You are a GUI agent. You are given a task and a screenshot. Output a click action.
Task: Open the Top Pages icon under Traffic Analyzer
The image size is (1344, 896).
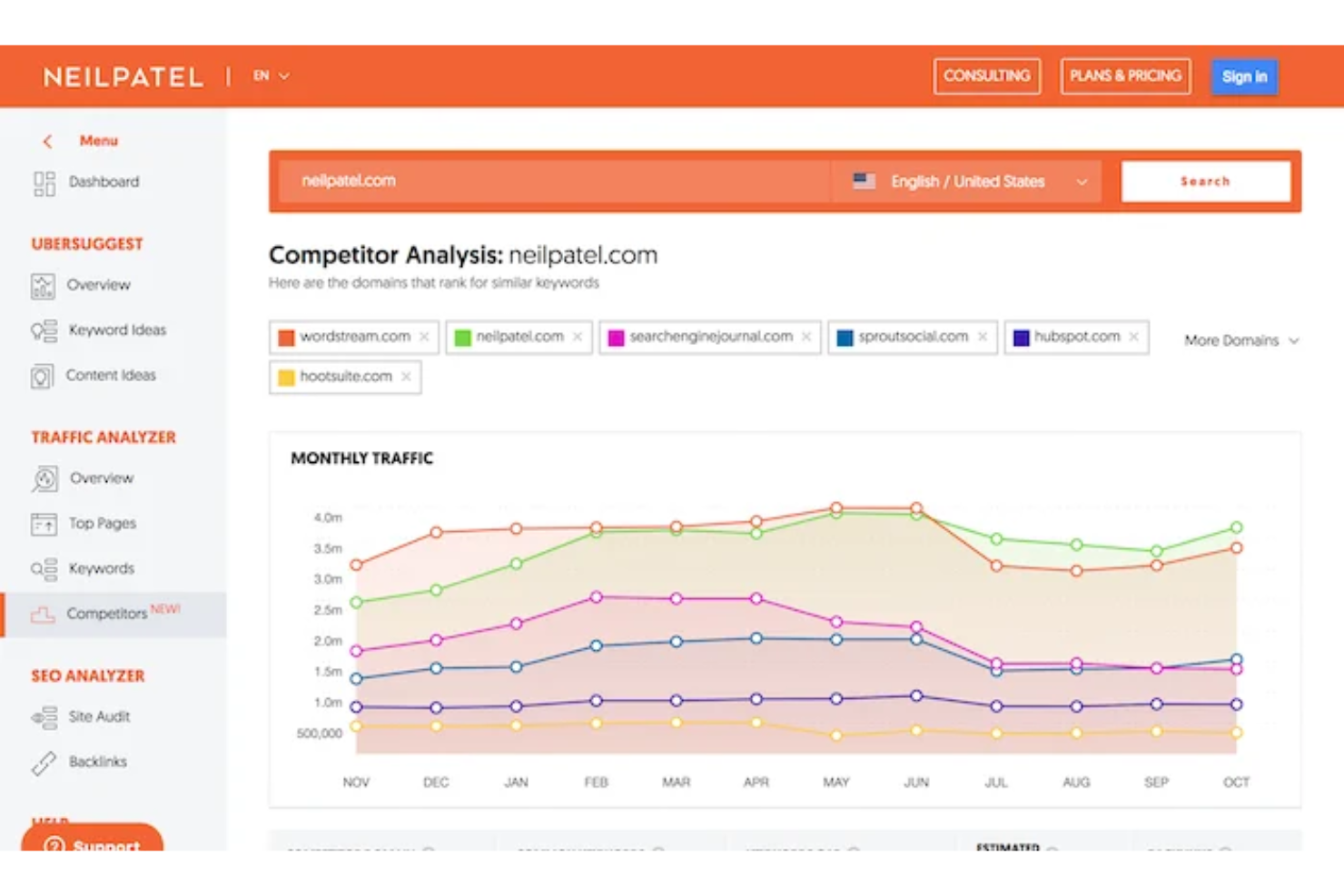[x=43, y=523]
